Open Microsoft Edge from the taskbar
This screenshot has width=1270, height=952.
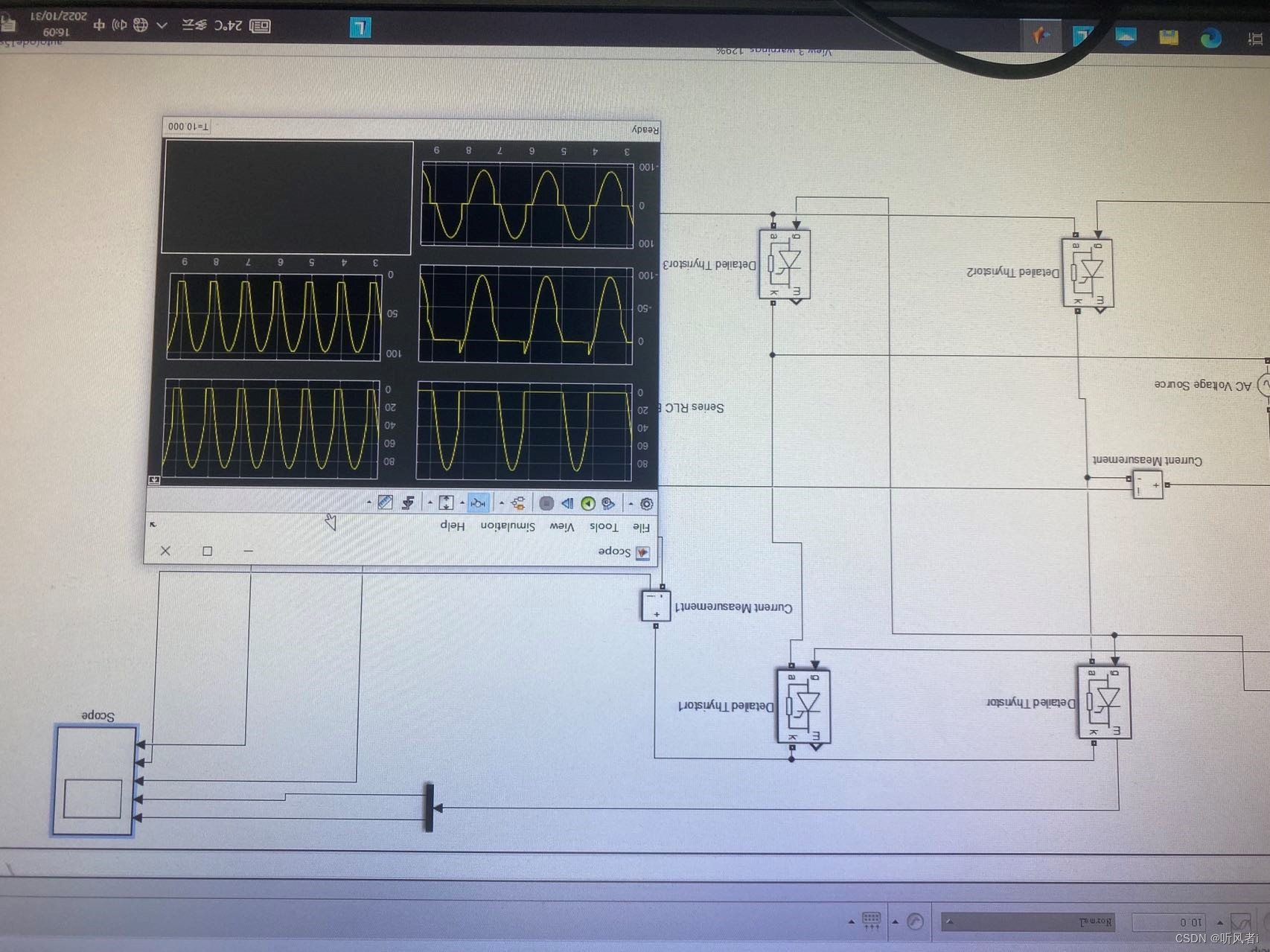[x=1211, y=35]
